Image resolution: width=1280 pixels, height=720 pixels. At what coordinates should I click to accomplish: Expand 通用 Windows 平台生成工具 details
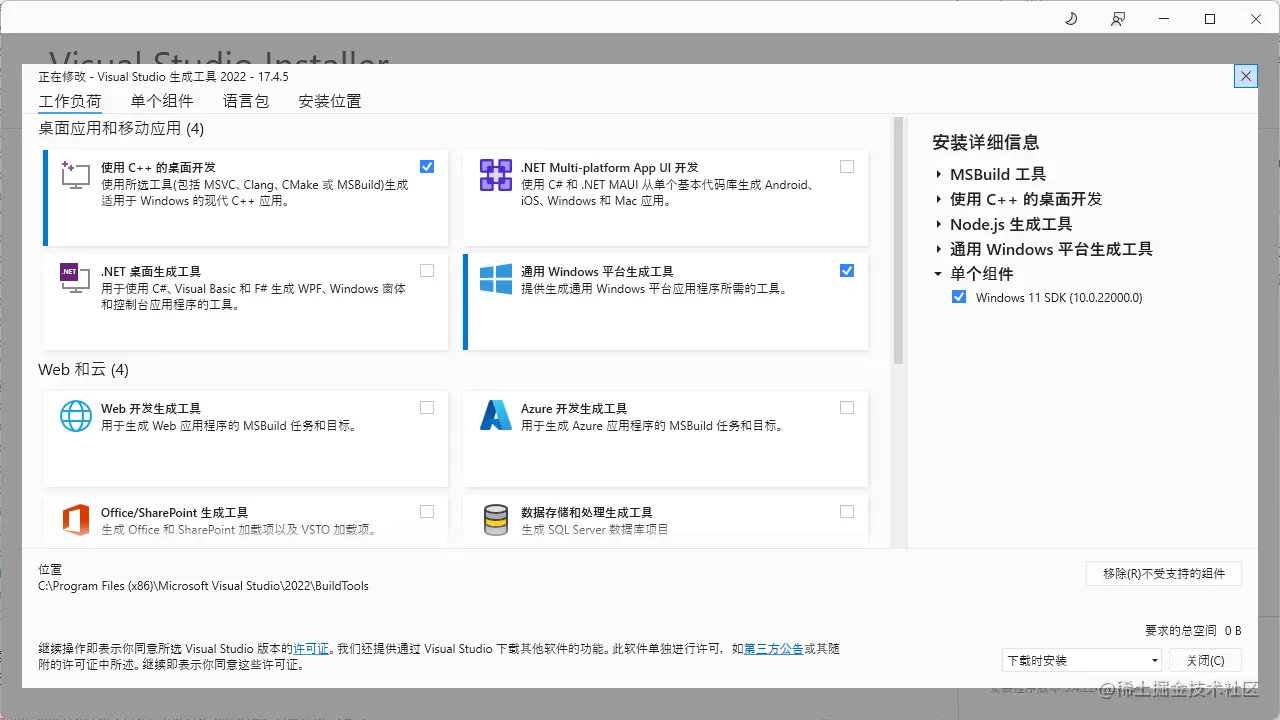939,249
